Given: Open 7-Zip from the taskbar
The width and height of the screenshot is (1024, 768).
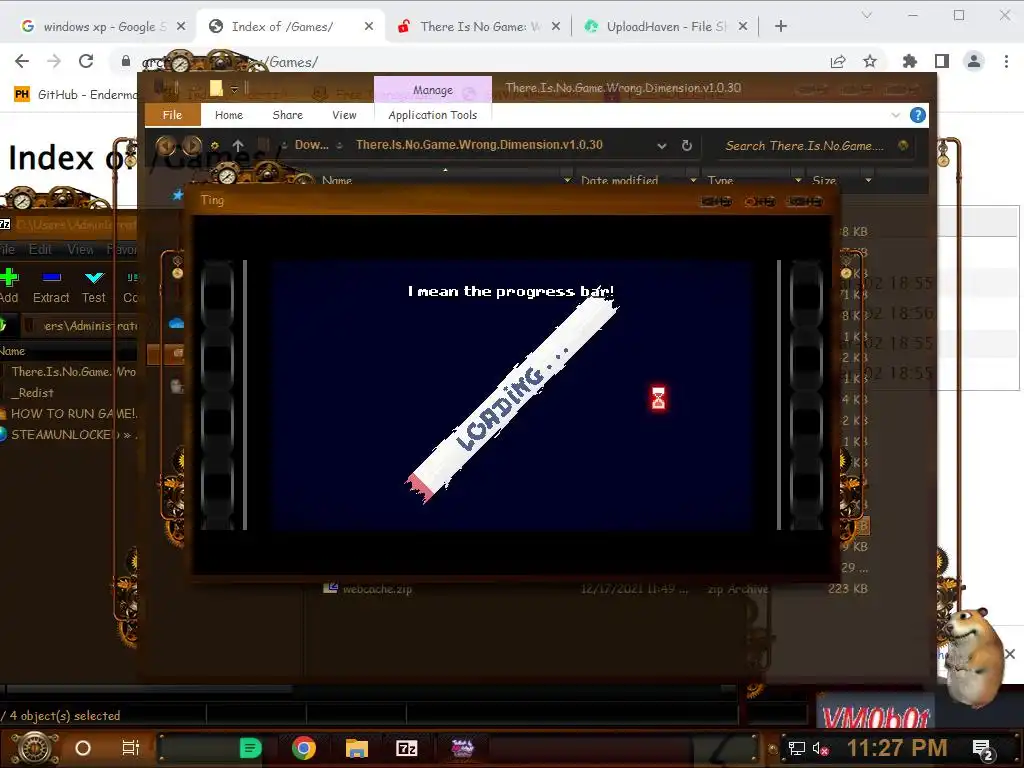Looking at the screenshot, I should pyautogui.click(x=407, y=748).
